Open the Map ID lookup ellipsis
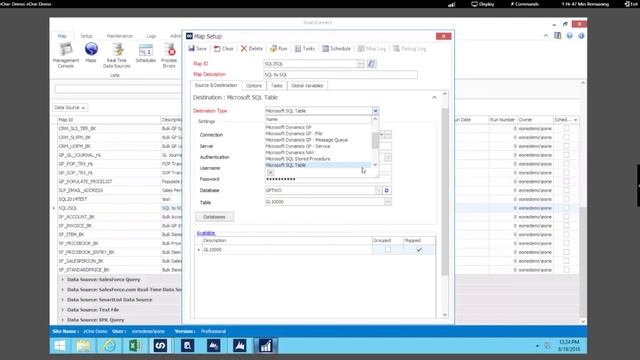Image resolution: width=640 pixels, height=360 pixels. (x=360, y=64)
